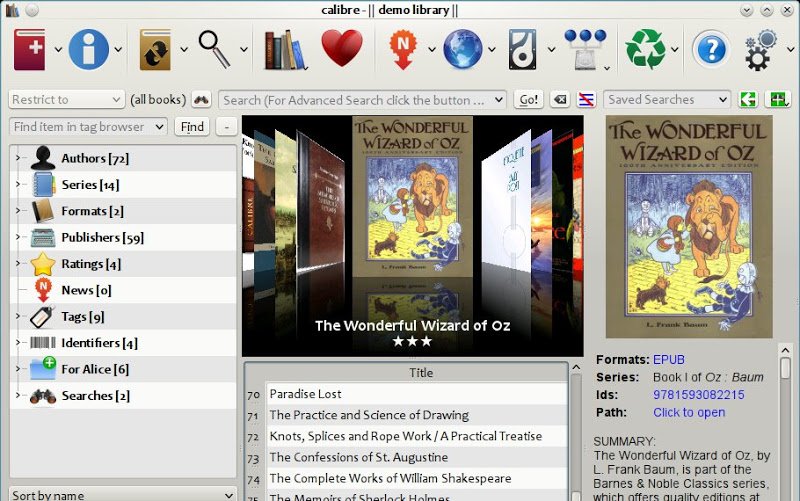Click the large cover in details panel
The height and width of the screenshot is (501, 800).
689,227
